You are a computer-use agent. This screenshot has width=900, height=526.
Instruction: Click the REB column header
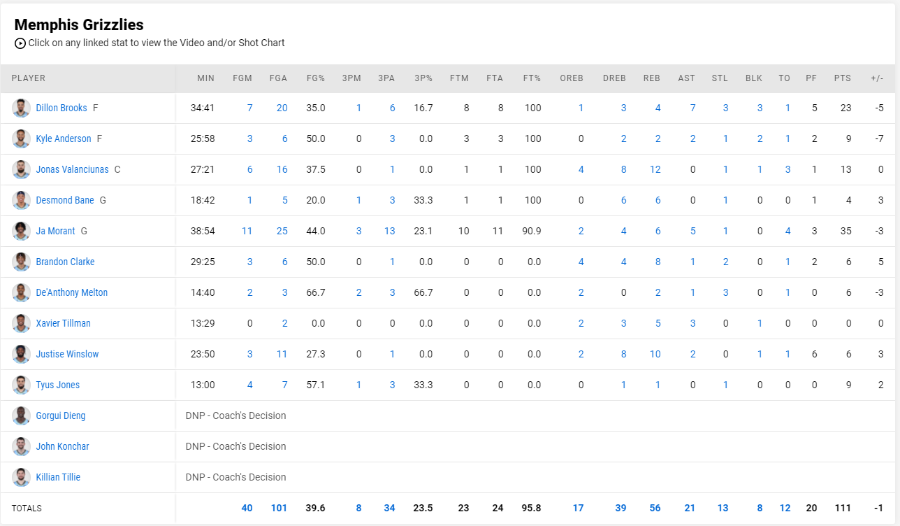(x=651, y=78)
